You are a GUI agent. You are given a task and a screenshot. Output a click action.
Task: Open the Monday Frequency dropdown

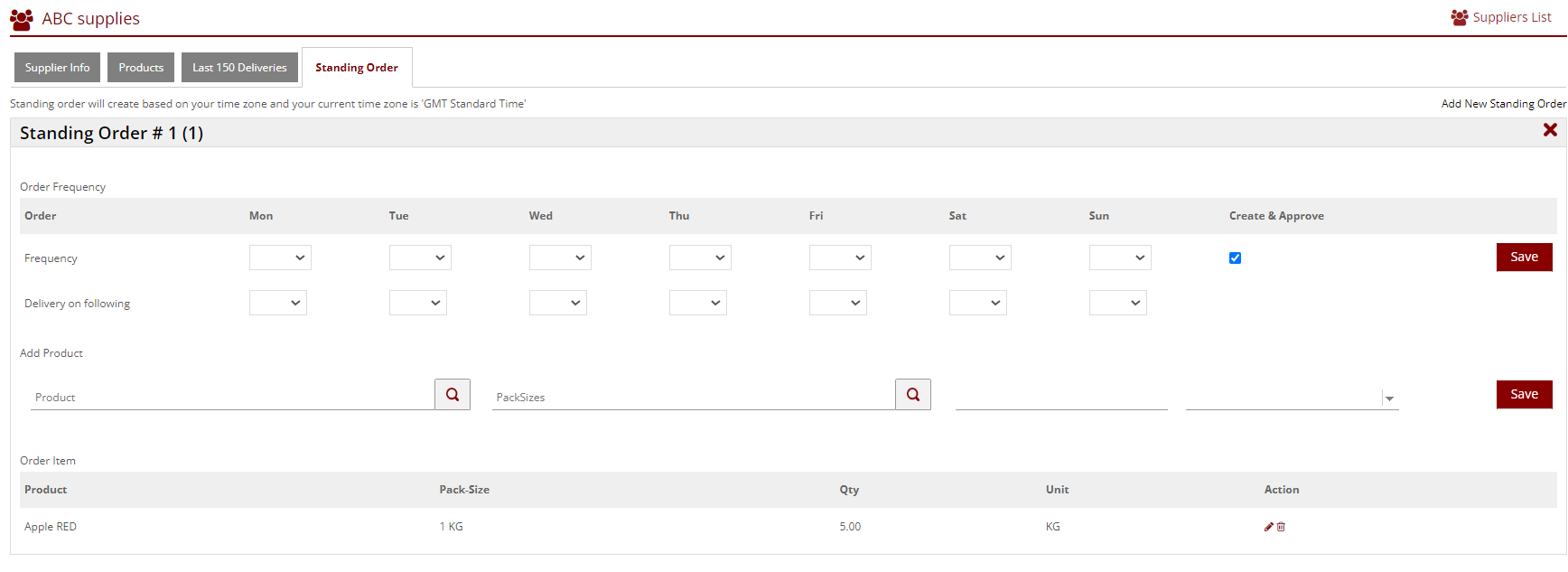(280, 258)
